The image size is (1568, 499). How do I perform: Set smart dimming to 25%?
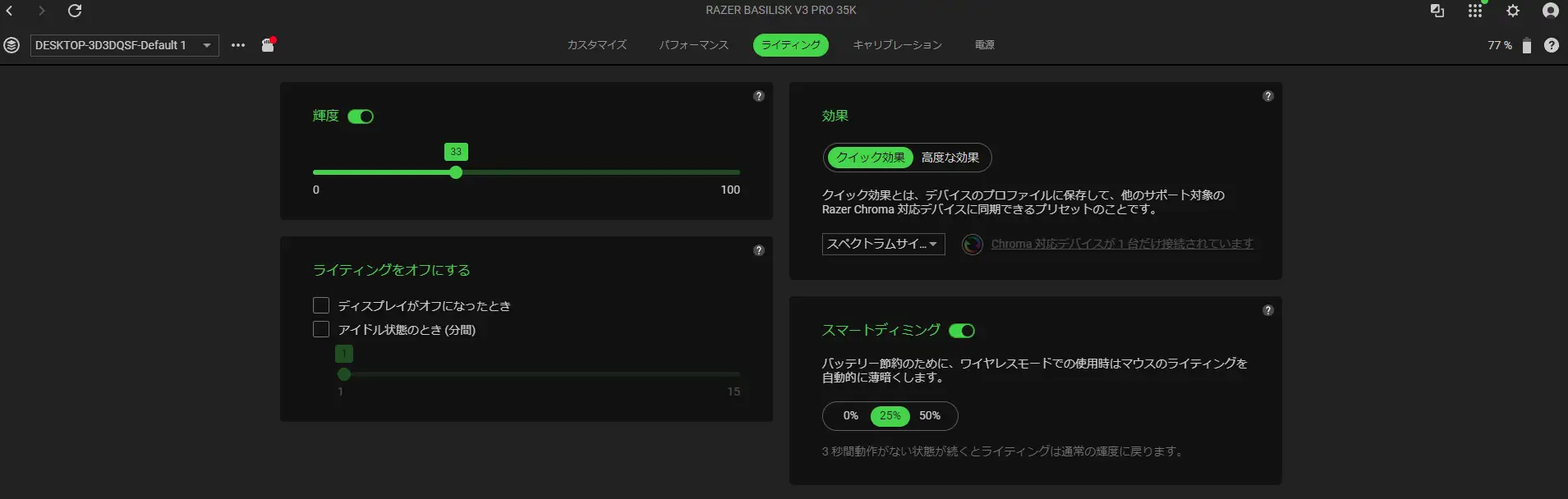[x=890, y=416]
